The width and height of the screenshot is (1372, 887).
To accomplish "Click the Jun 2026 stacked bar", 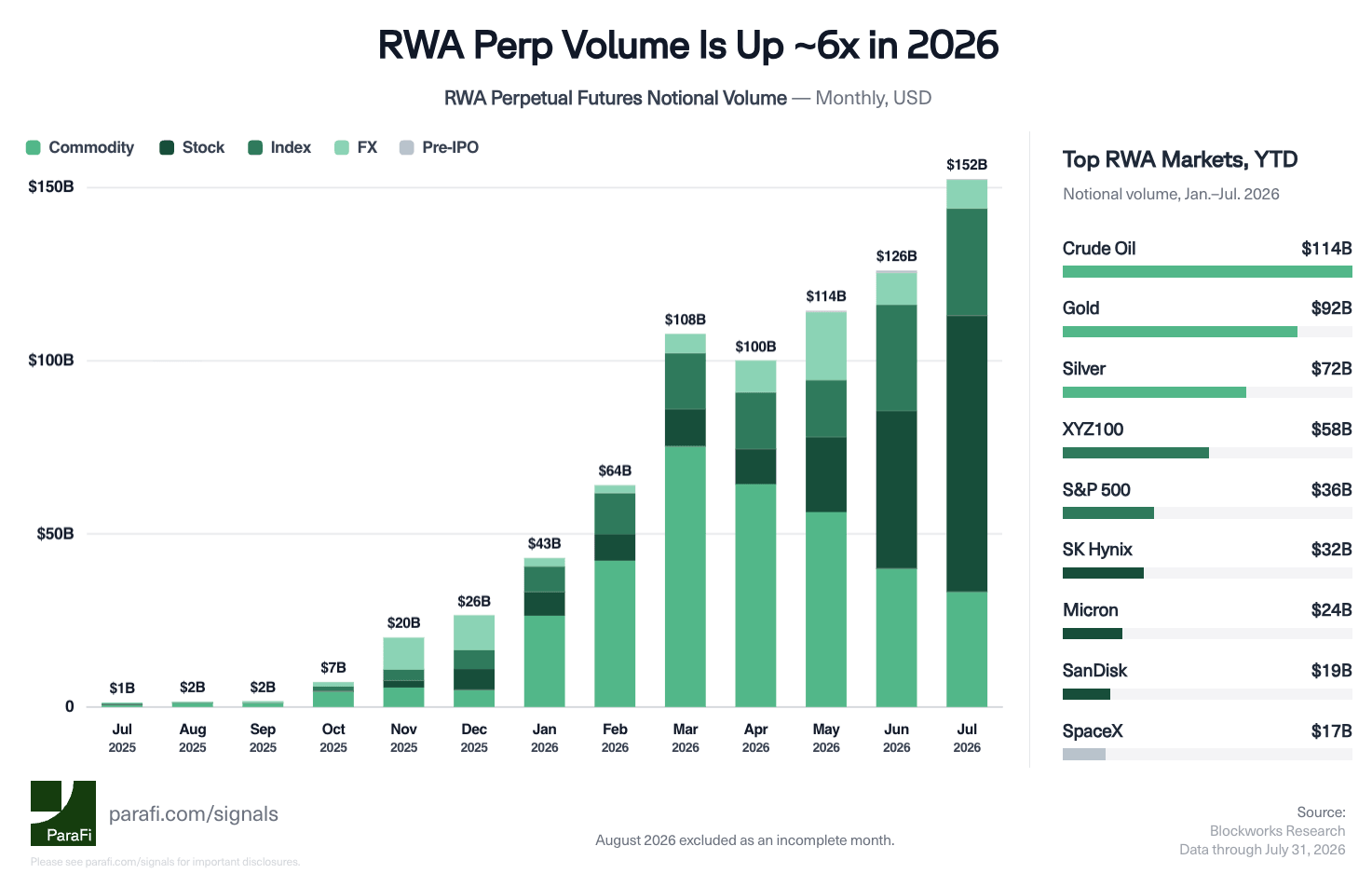I will coord(896,488).
